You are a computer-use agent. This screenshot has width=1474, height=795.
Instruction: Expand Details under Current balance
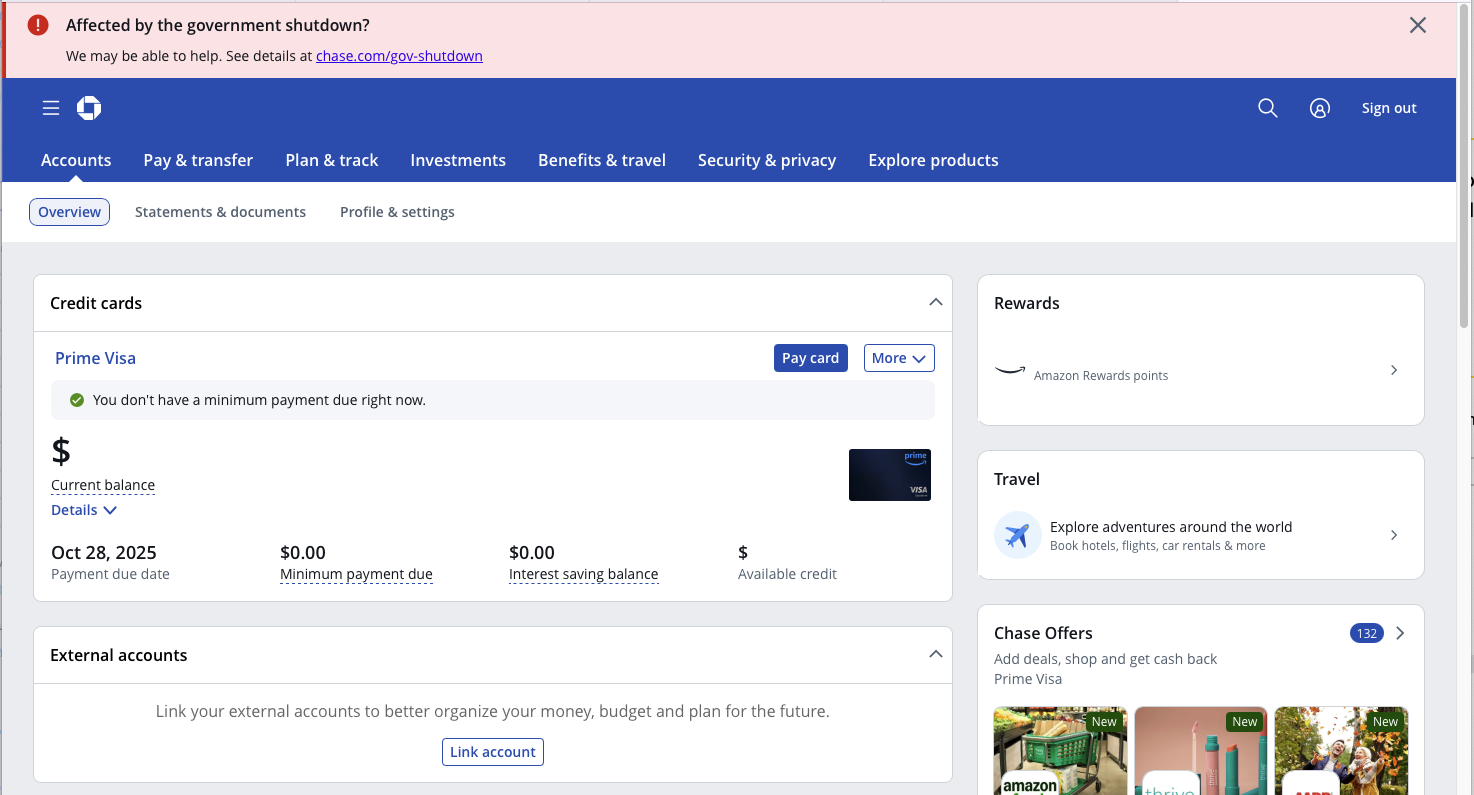(83, 509)
